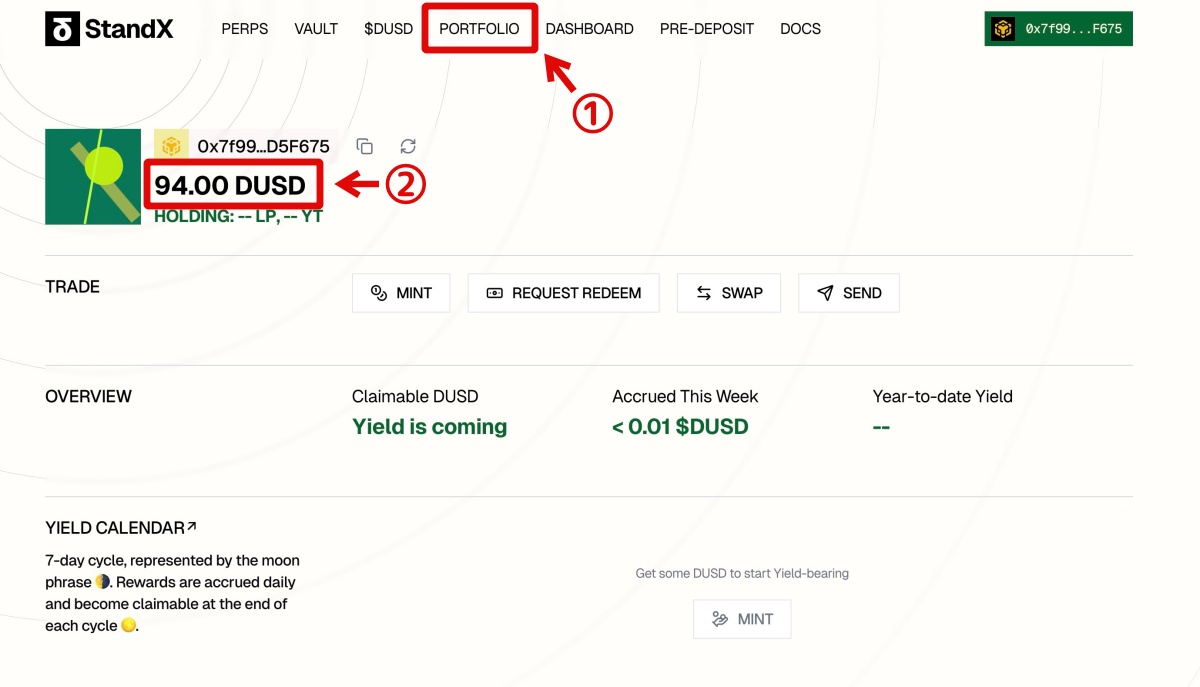Navigate to PRE-DEPOSIT
Viewport: 1200px width, 687px height.
click(x=707, y=29)
